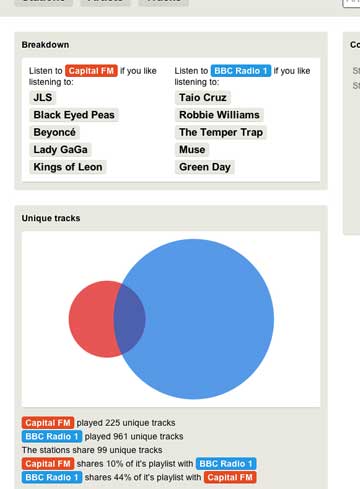Screen dimensions: 360x489
Task: Click the Capital FM badge in Breakdown
Action: pyautogui.click(x=91, y=71)
